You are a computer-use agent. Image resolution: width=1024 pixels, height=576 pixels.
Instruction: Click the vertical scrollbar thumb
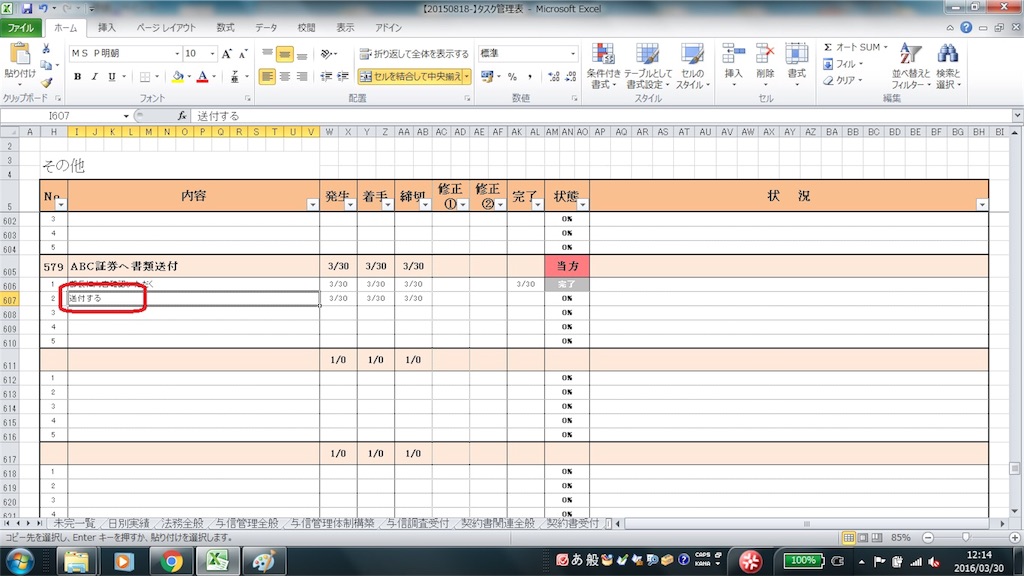click(x=1014, y=468)
